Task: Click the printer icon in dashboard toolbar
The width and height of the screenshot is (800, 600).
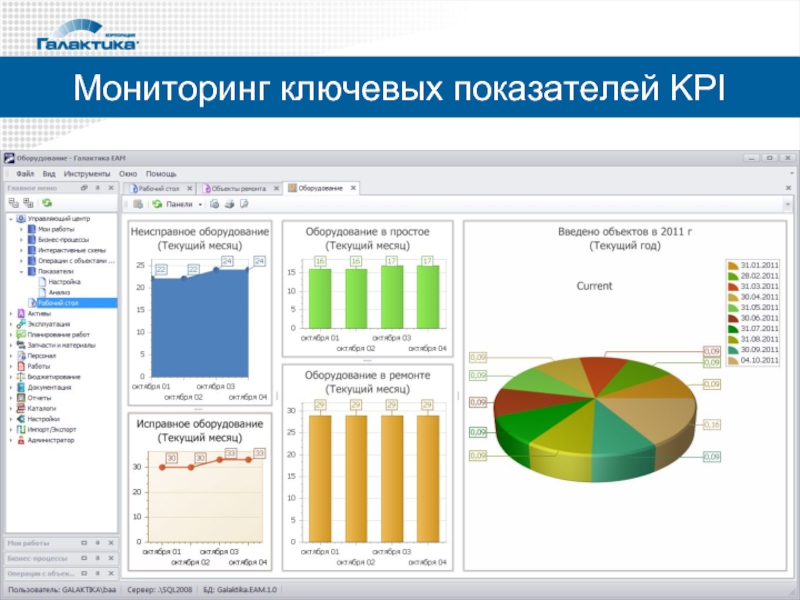Action: coord(230,204)
